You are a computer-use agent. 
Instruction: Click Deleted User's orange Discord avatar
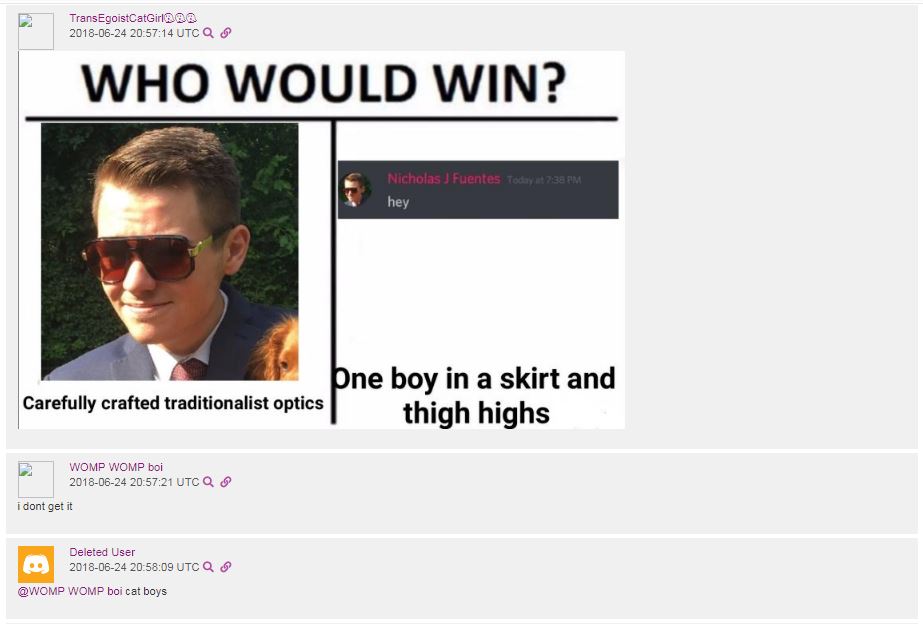[x=36, y=564]
